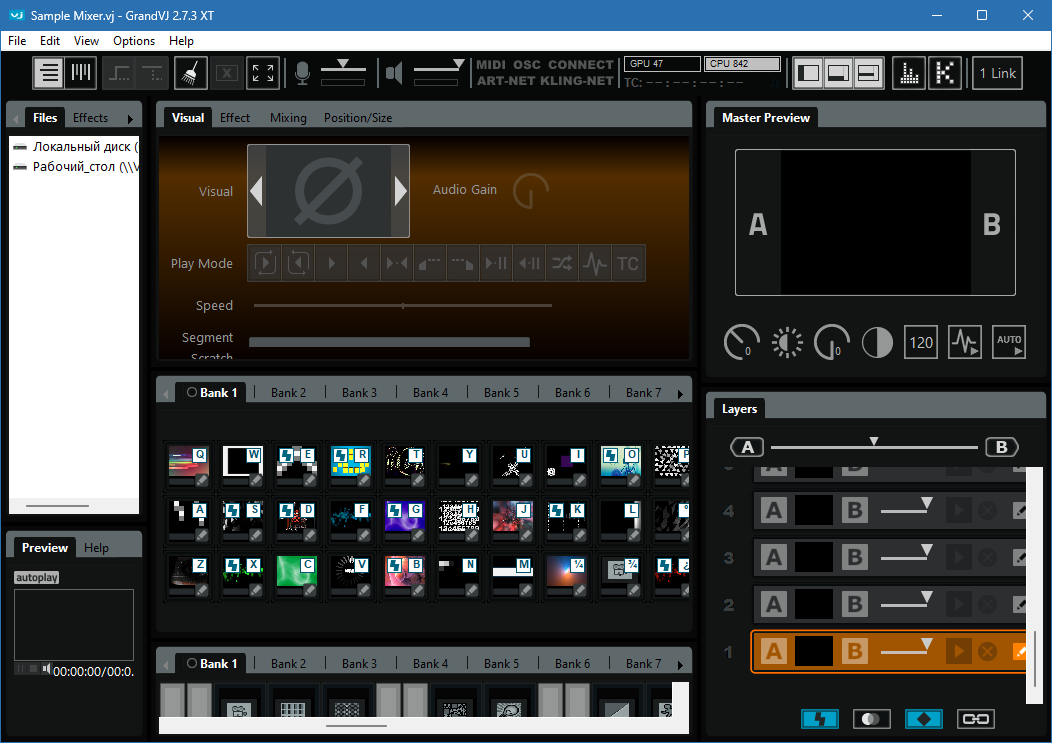Open the Position/Size tab
The height and width of the screenshot is (743, 1052).
(x=358, y=117)
